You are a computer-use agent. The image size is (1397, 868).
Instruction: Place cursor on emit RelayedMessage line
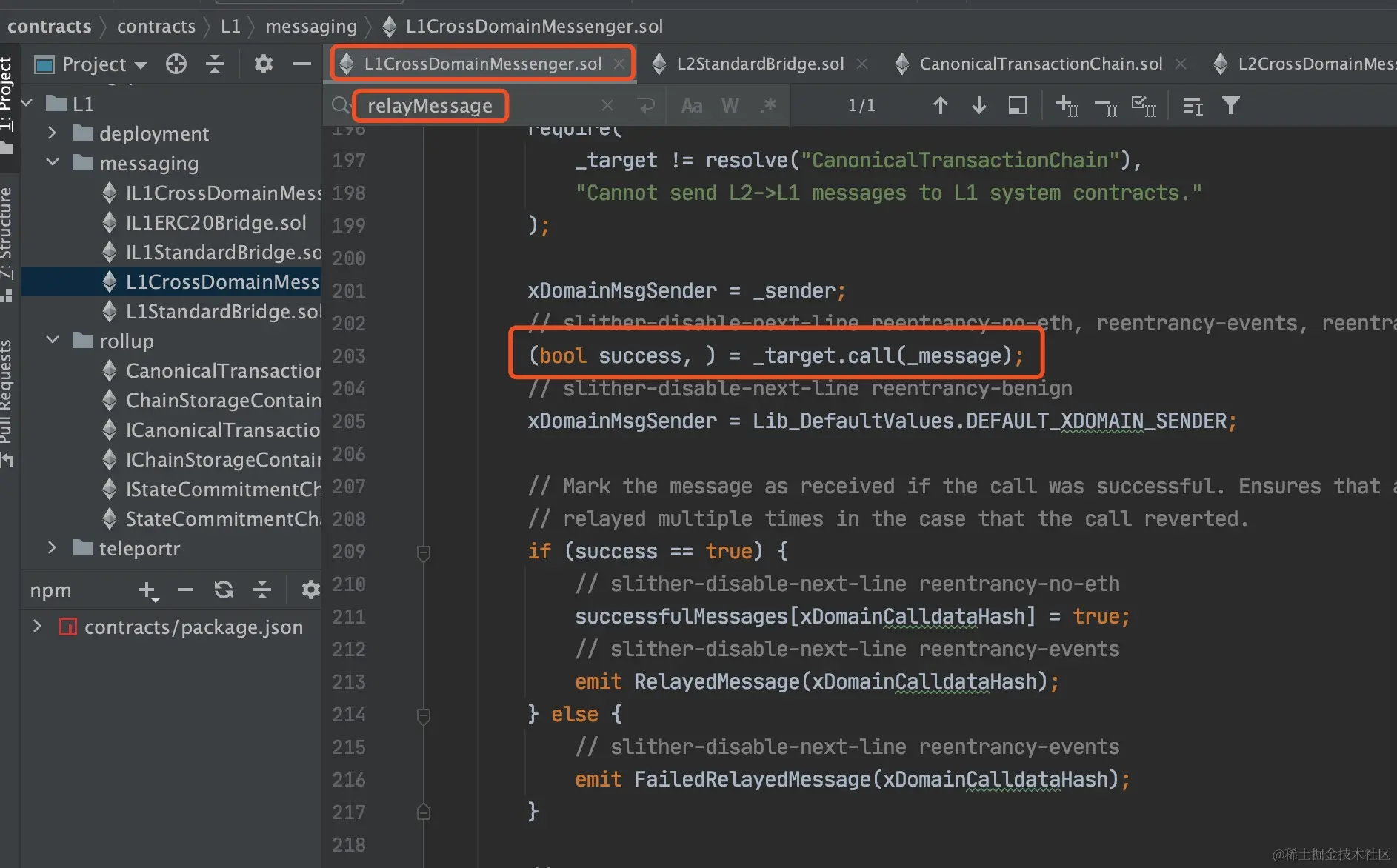(x=817, y=681)
